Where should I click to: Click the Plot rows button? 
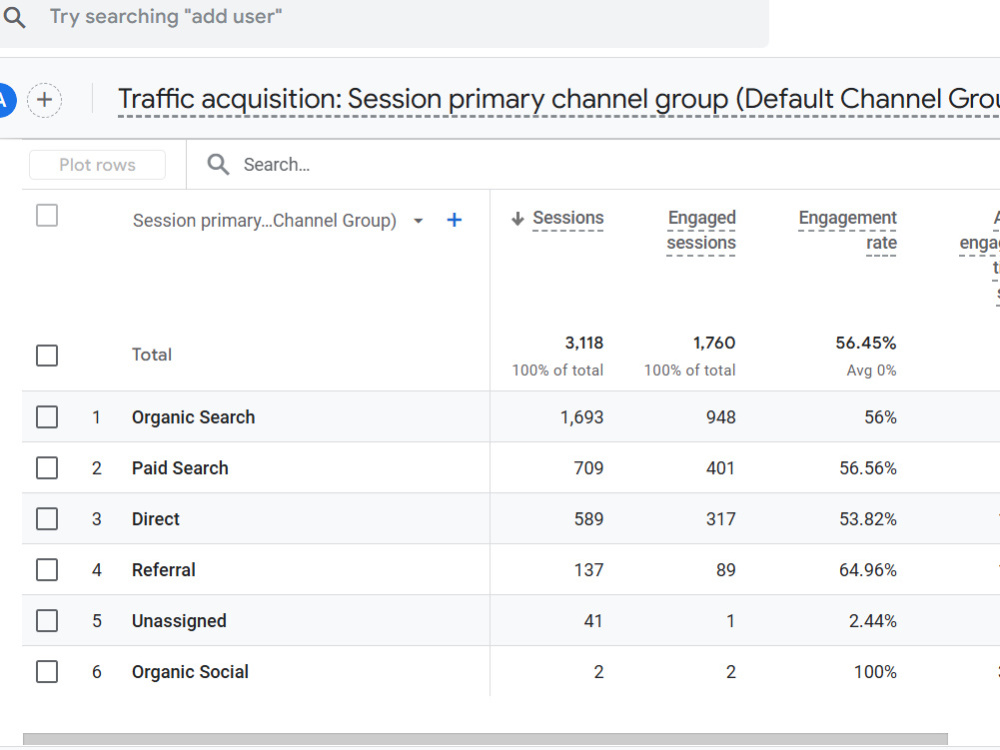pyautogui.click(x=98, y=165)
